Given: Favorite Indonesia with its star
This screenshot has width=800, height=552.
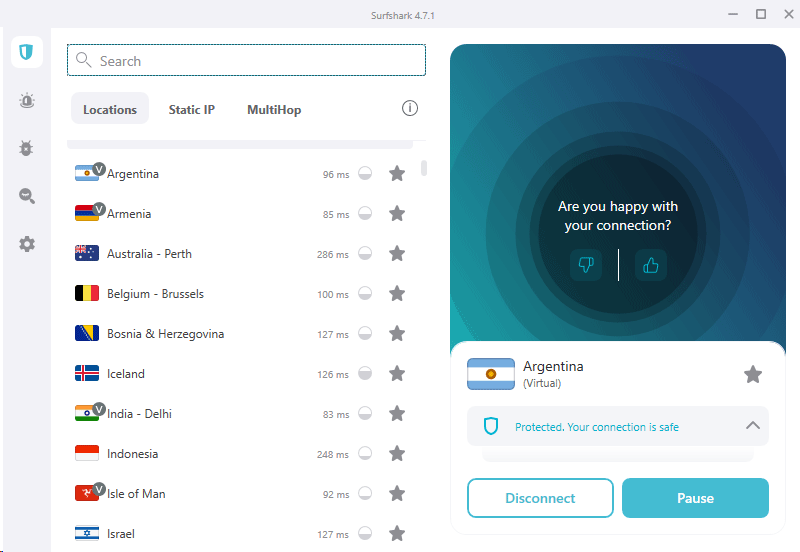Looking at the screenshot, I should coord(397,454).
